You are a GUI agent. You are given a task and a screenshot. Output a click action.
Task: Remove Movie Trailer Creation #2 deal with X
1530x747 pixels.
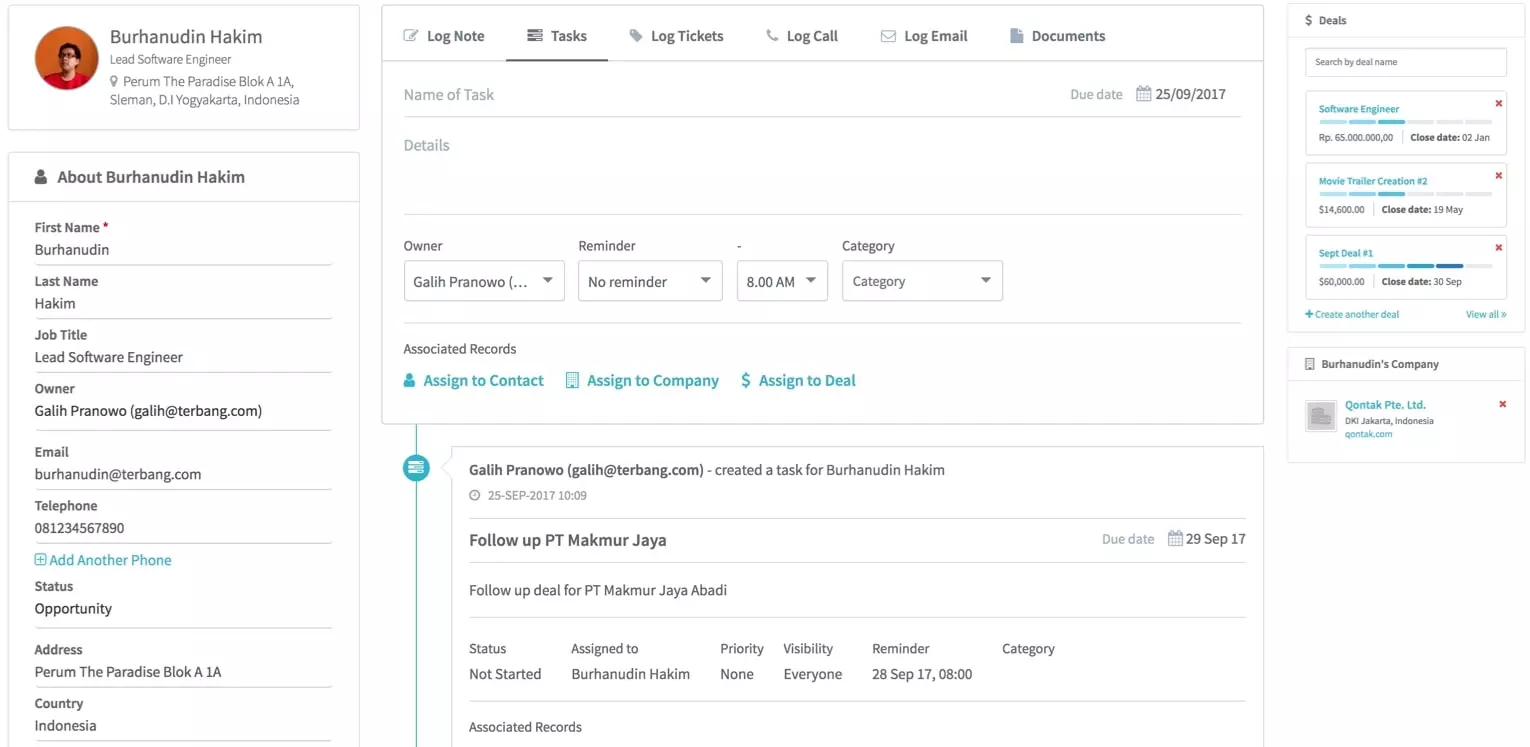[1498, 175]
